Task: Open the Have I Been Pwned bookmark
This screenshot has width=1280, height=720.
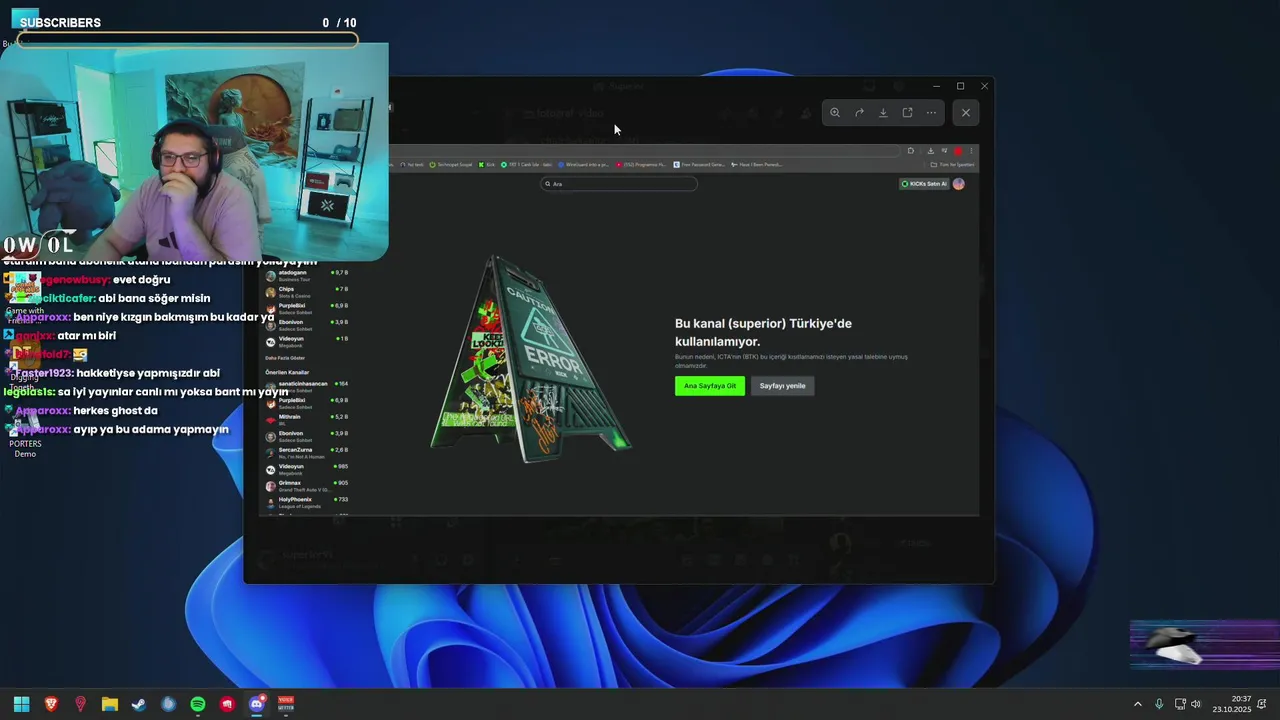Action: pyautogui.click(x=758, y=164)
